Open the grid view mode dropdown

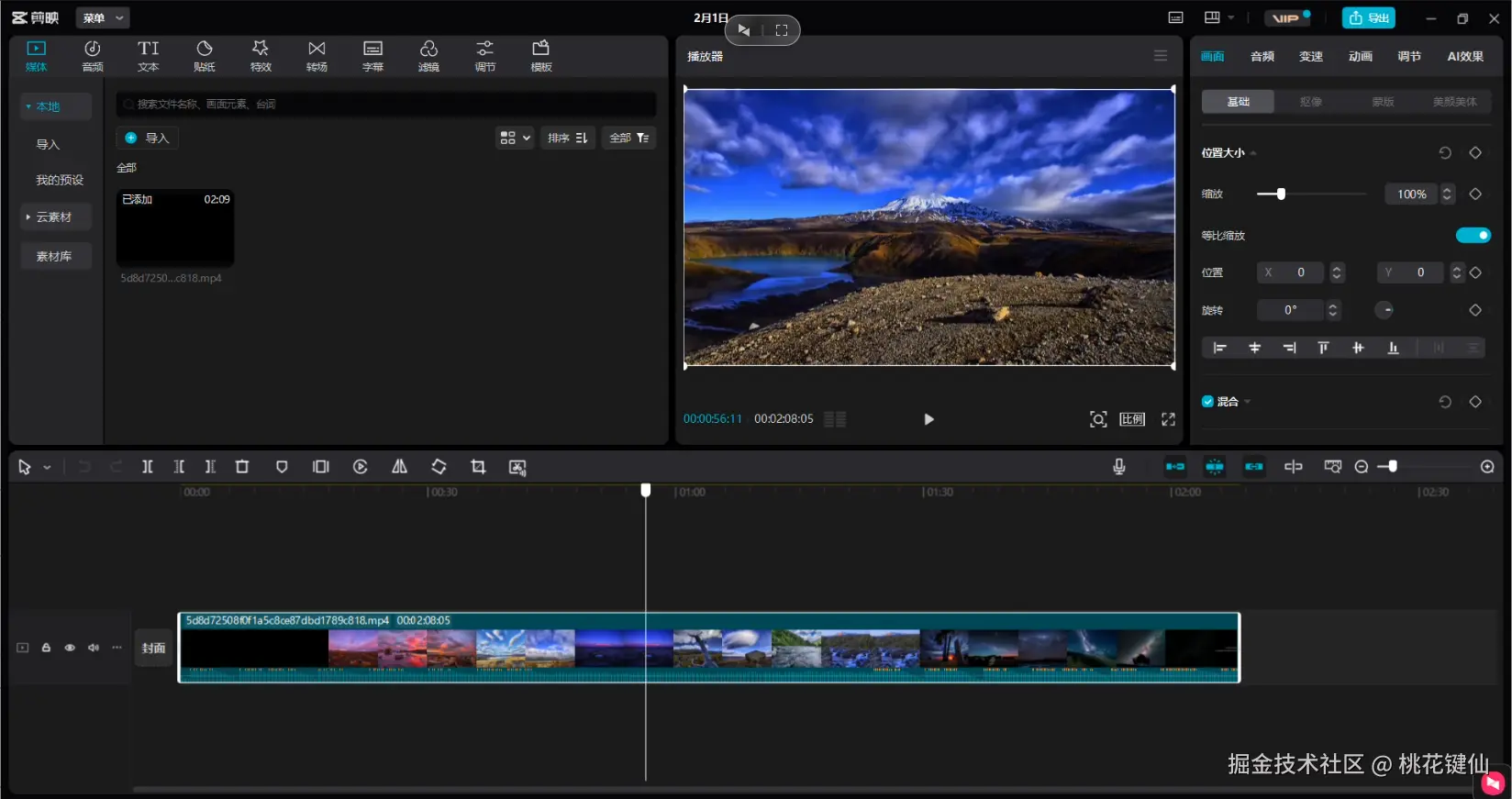(x=515, y=138)
